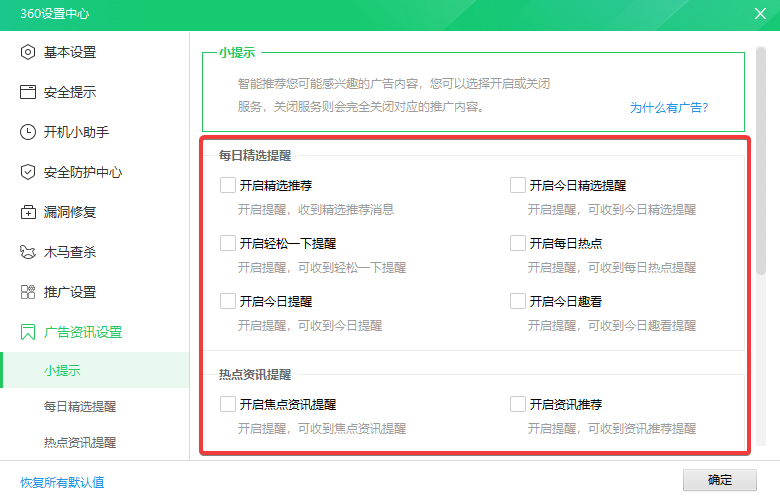Click 恢复所有默认值 link

(x=62, y=482)
